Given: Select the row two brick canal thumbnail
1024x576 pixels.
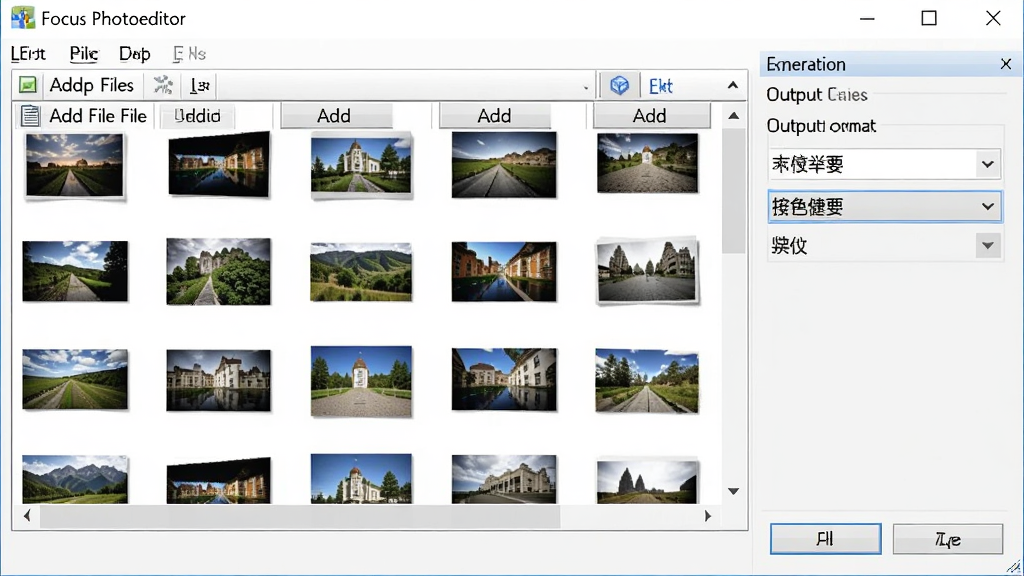Looking at the screenshot, I should (x=504, y=272).
